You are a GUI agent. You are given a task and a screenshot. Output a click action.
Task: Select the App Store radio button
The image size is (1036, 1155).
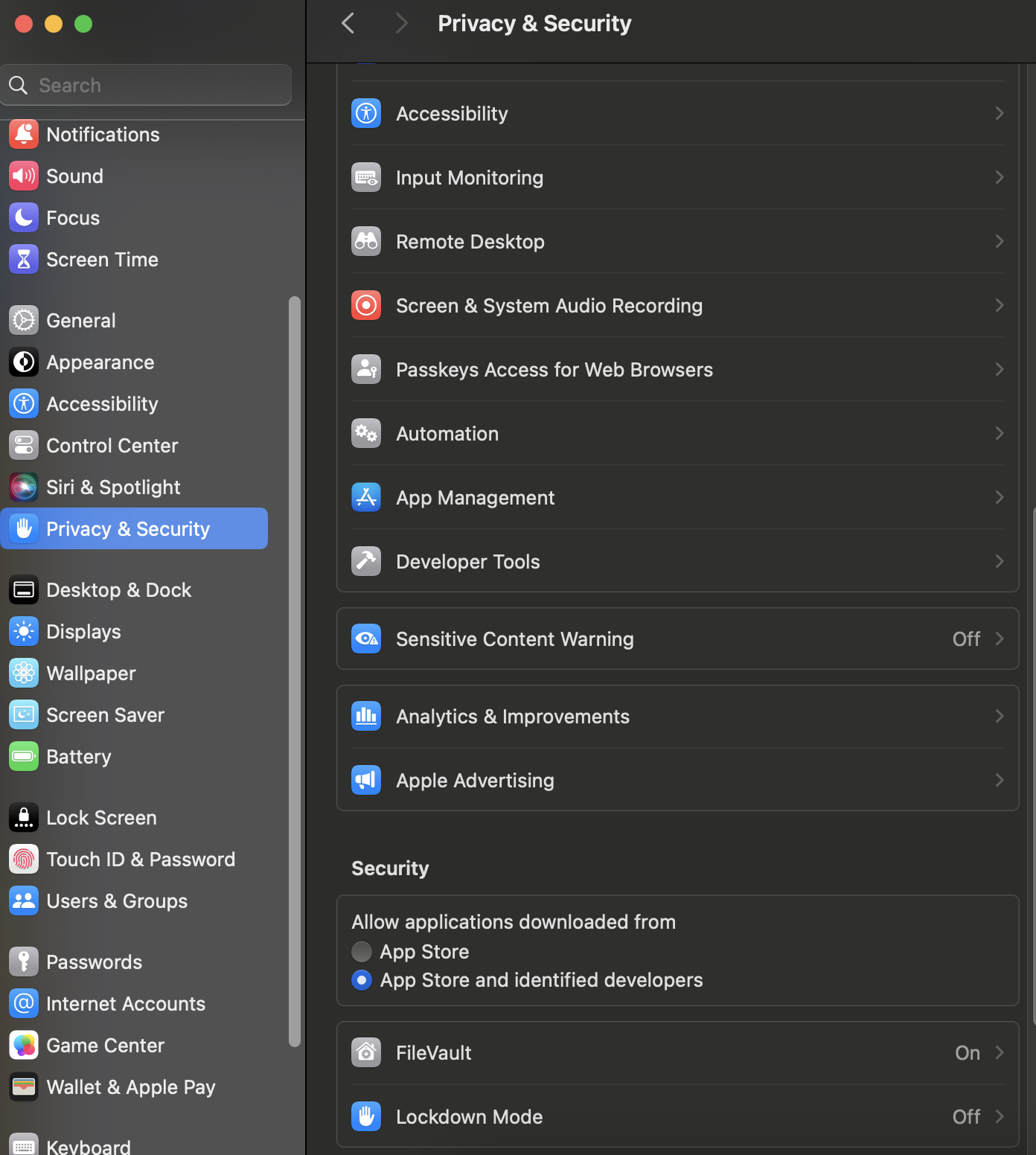tap(361, 951)
